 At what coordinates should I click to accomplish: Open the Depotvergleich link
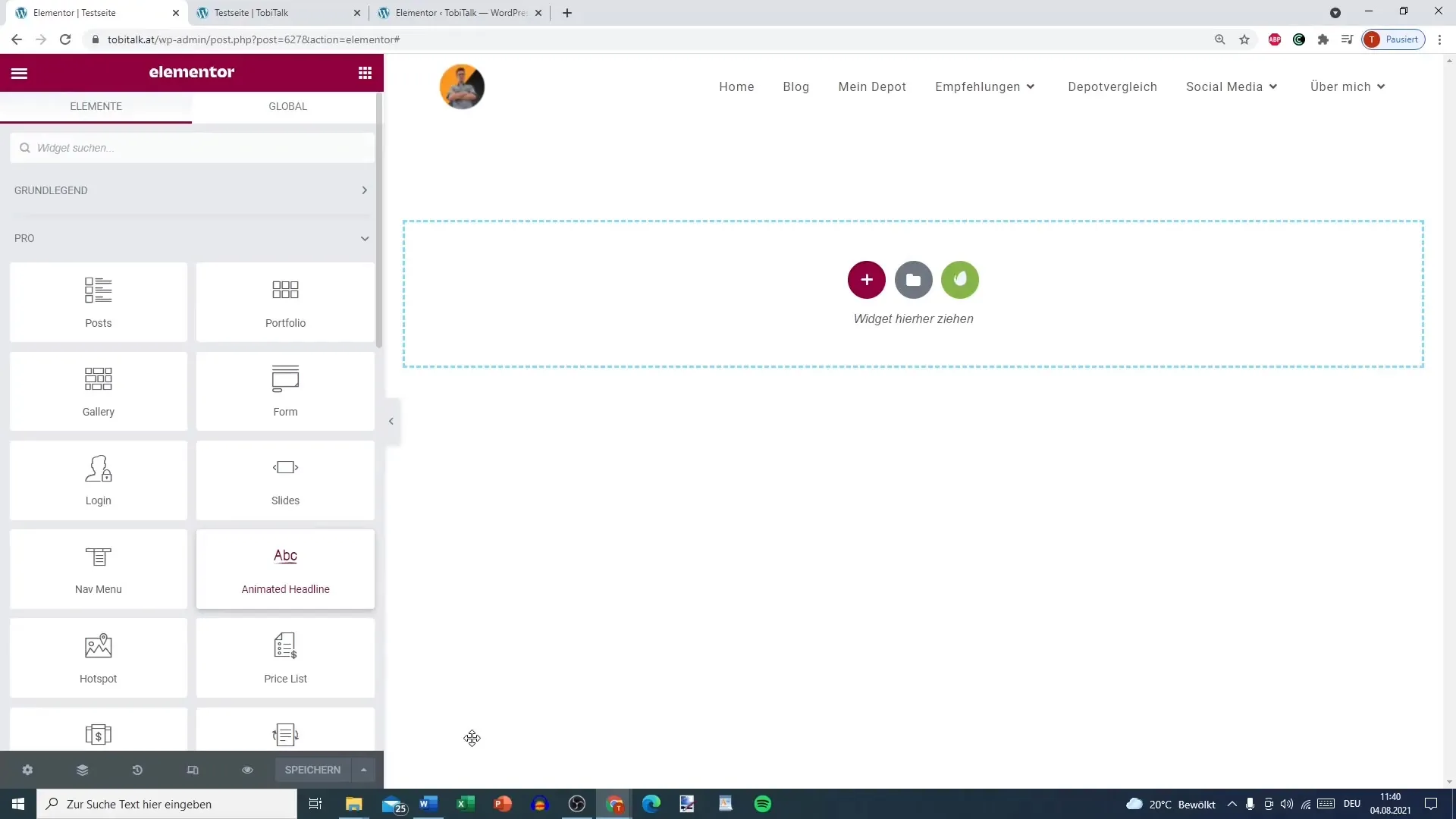pos(1112,86)
